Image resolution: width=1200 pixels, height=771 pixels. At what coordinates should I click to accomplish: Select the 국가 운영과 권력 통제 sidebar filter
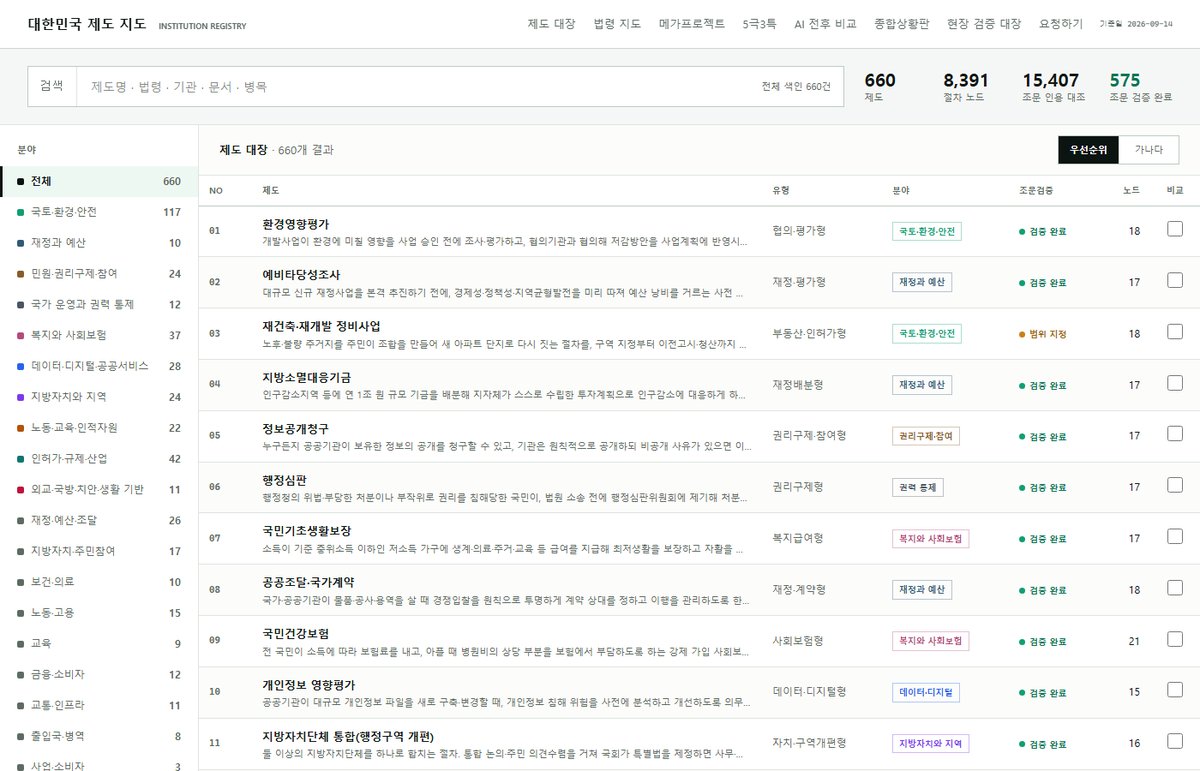tap(99, 304)
